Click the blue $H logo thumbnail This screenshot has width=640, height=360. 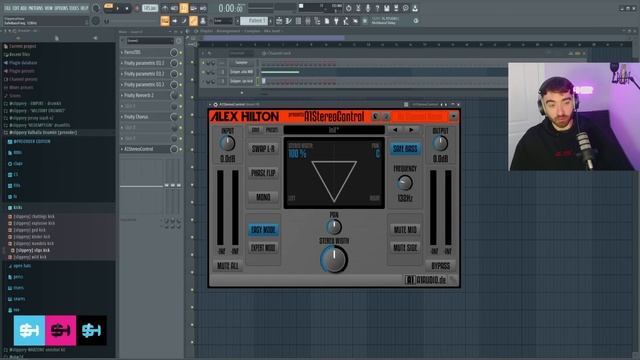coord(29,331)
